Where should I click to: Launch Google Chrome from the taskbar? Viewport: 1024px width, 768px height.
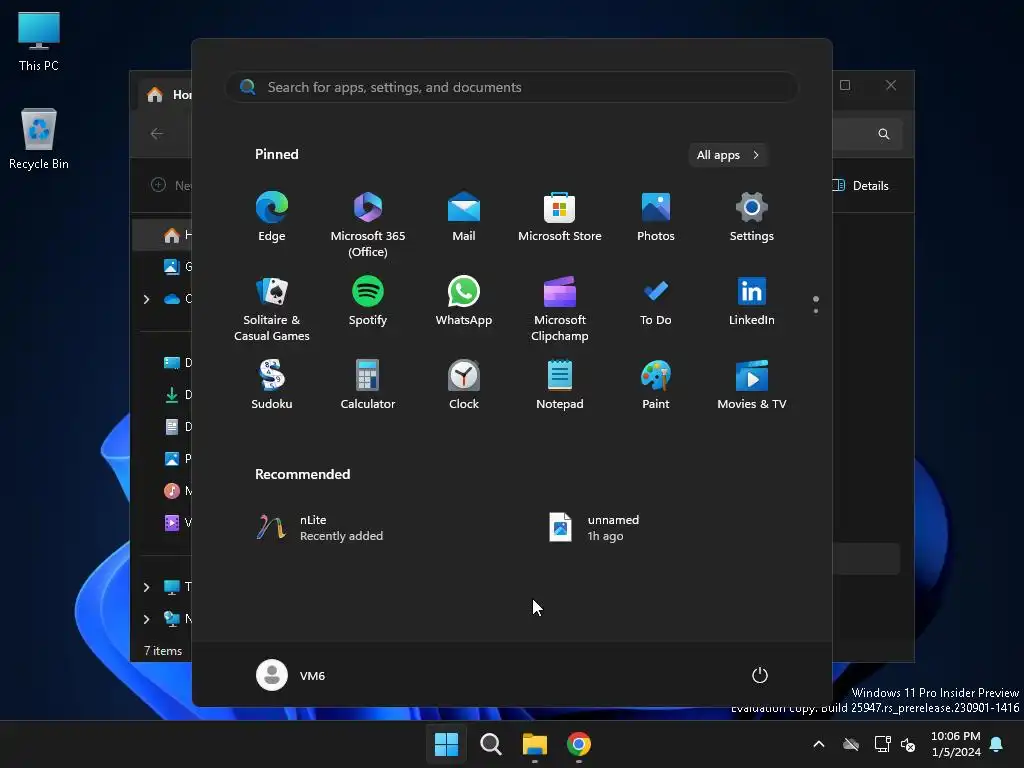point(579,744)
